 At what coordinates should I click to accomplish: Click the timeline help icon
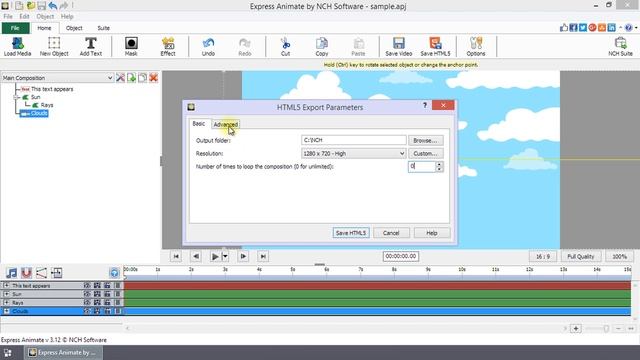tap(114, 273)
